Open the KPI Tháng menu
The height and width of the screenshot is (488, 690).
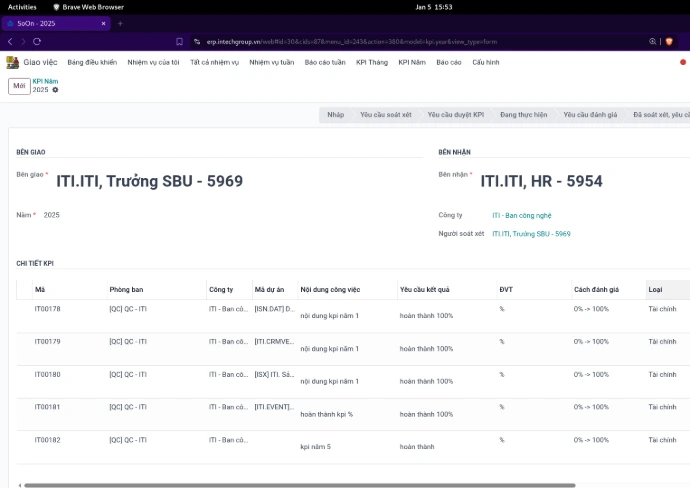(x=371, y=62)
